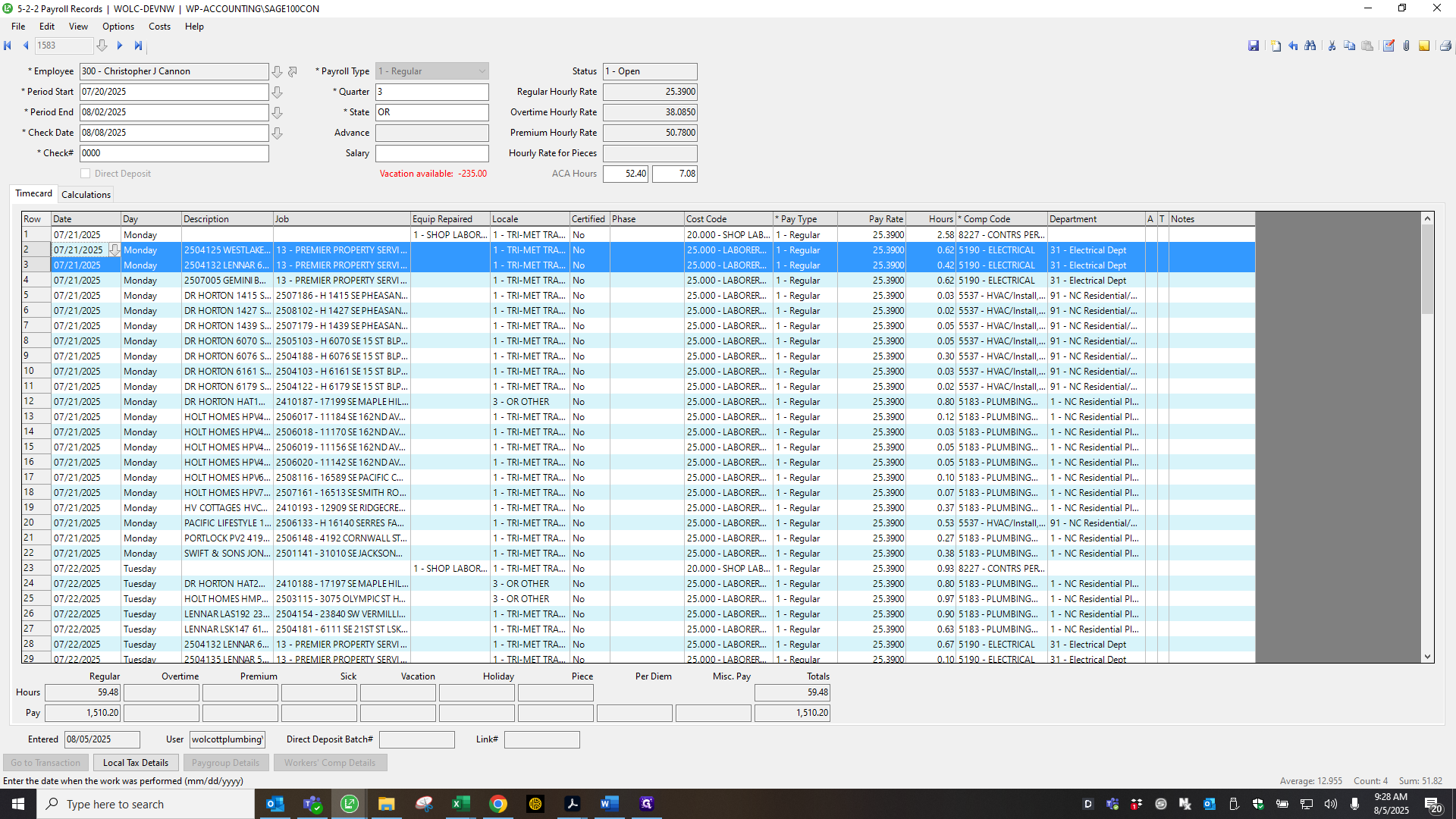The width and height of the screenshot is (1456, 819).
Task: Click the Local Tax Details button
Action: pos(136,763)
